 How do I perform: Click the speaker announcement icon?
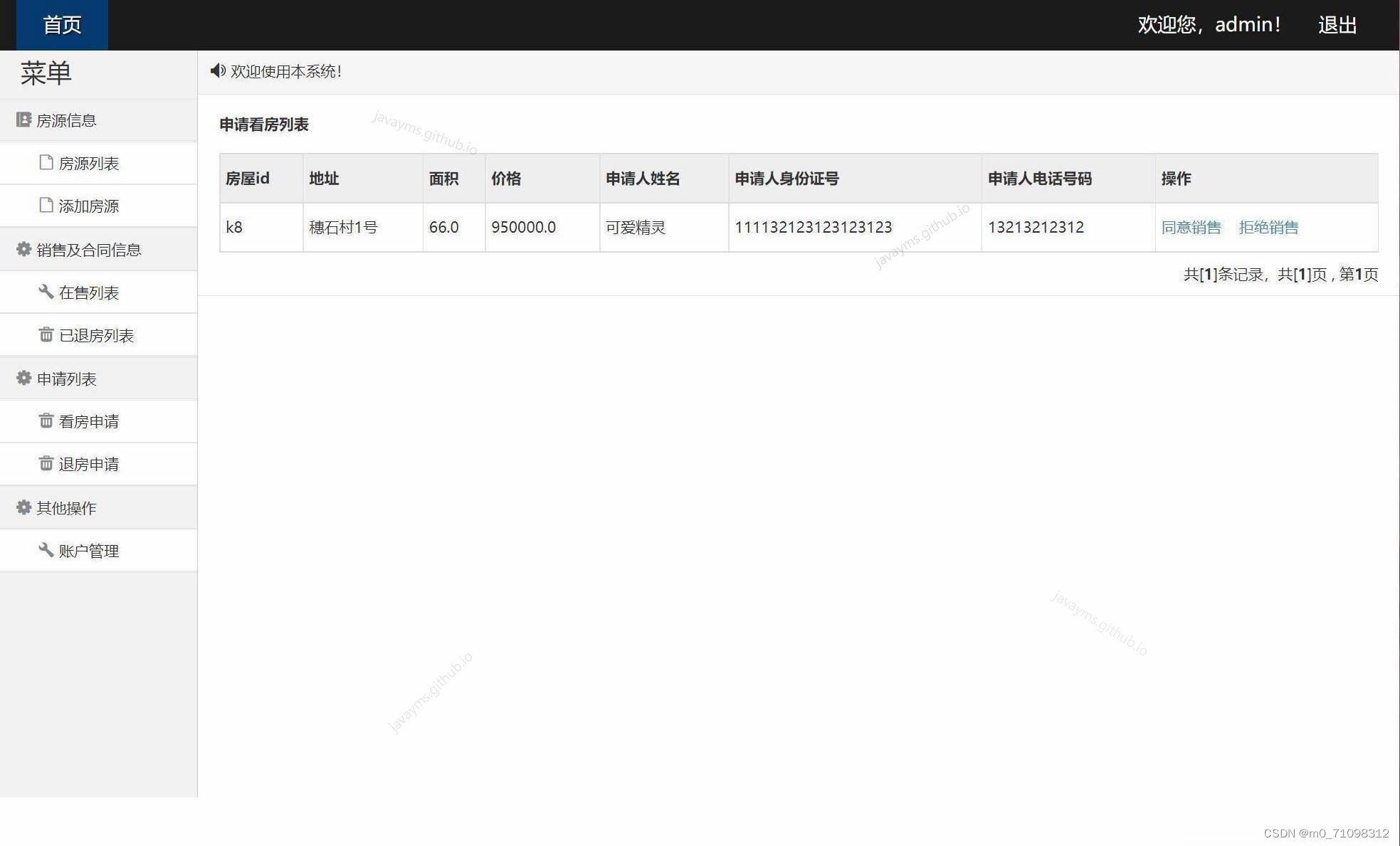pos(218,71)
